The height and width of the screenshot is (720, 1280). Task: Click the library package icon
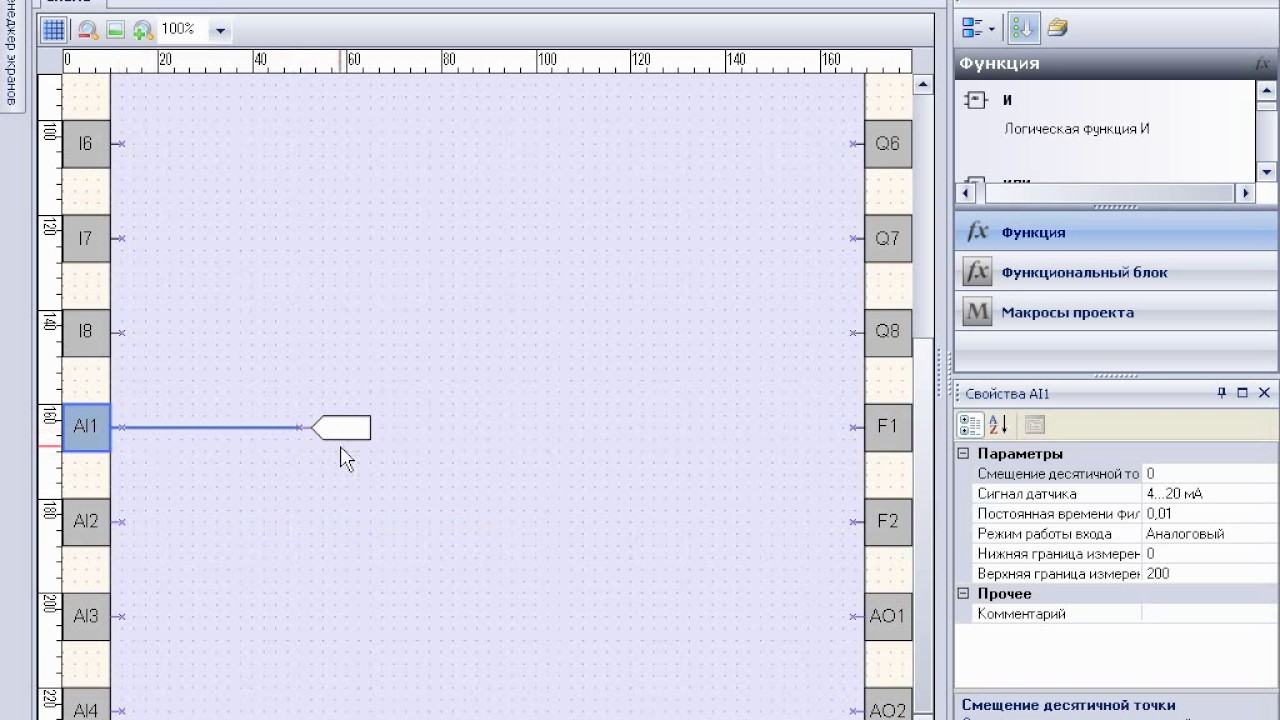coord(1057,28)
